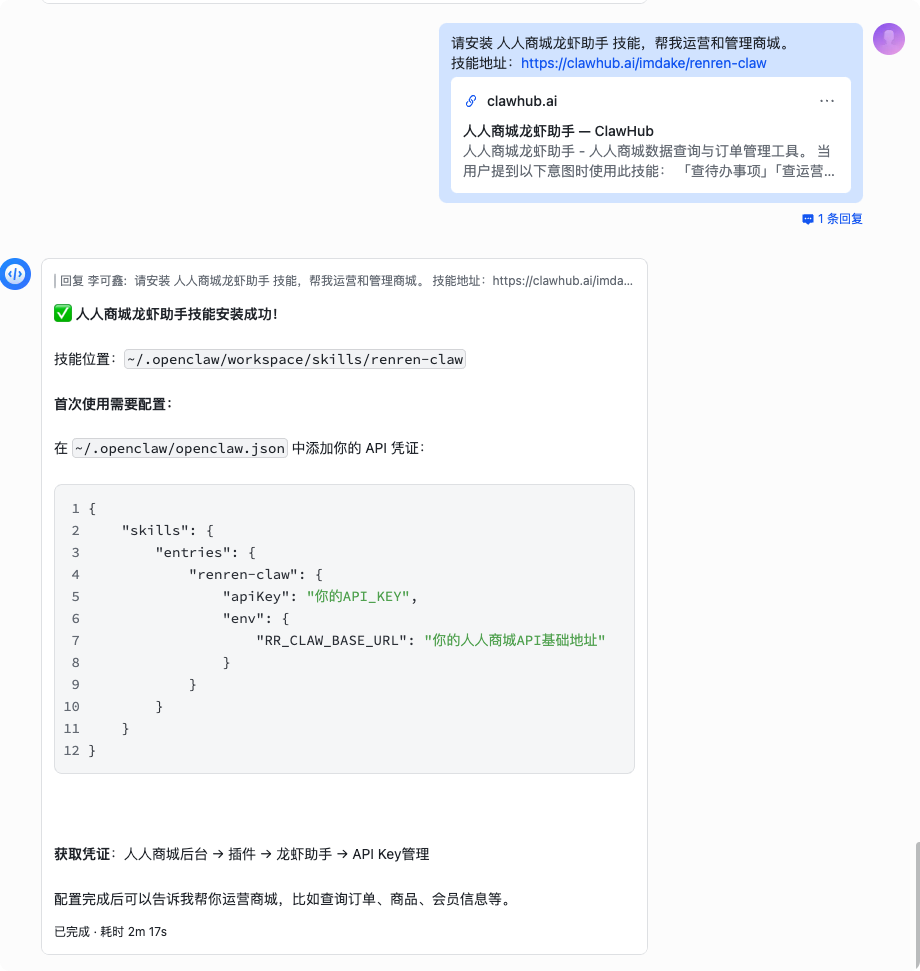
Task: Click the blue bot avatar icon
Action: pyautogui.click(x=15, y=274)
